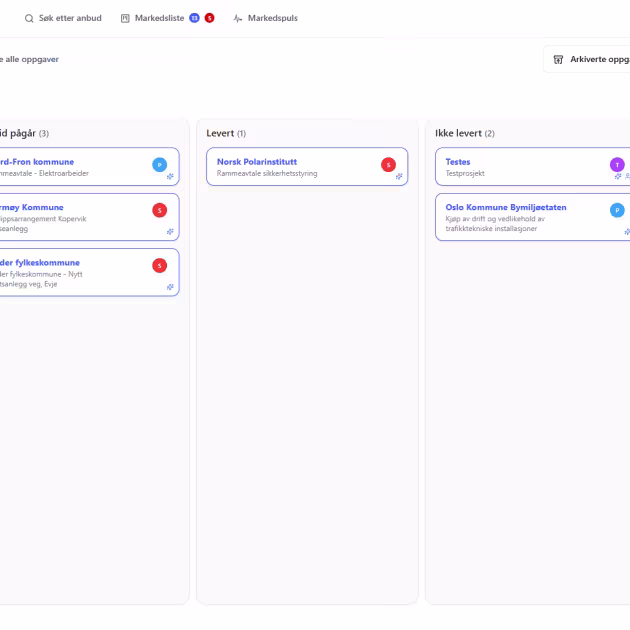Image resolution: width=630 pixels, height=630 pixels.
Task: Click the blue P avatar on Nord-Fron kommune card
Action: tap(159, 164)
